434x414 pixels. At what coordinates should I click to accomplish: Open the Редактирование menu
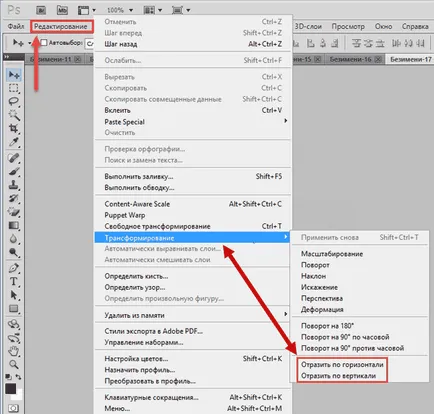pyautogui.click(x=61, y=26)
